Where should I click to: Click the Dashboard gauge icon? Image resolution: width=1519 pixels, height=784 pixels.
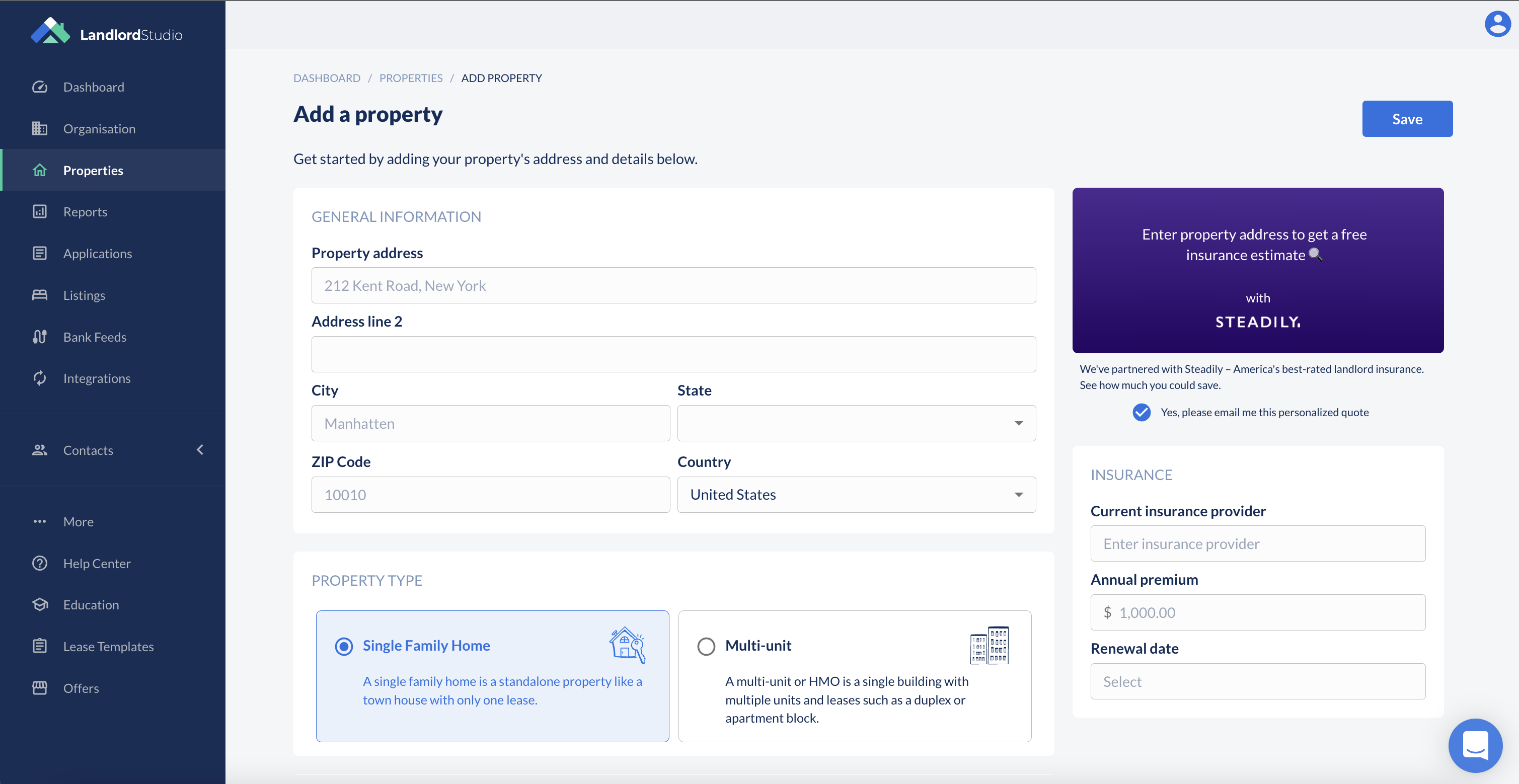tap(39, 87)
